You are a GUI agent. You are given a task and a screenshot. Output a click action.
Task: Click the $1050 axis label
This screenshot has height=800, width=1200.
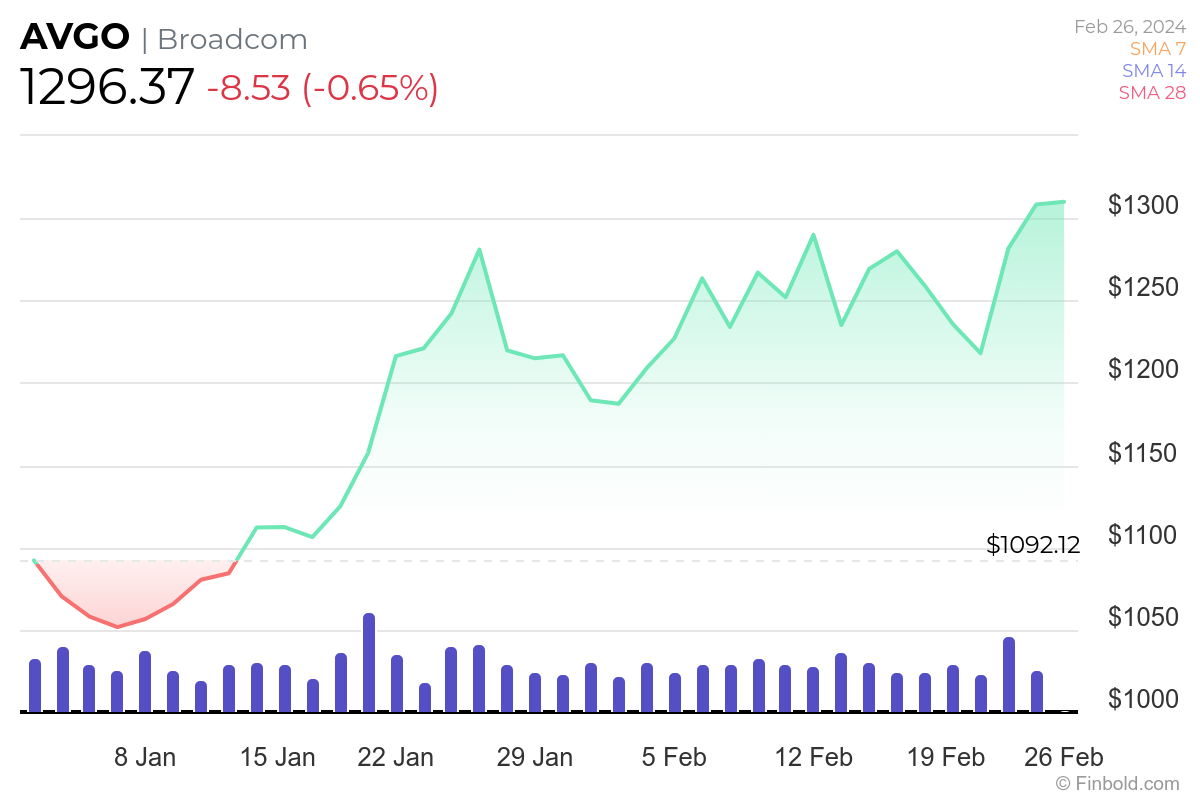pos(1144,617)
